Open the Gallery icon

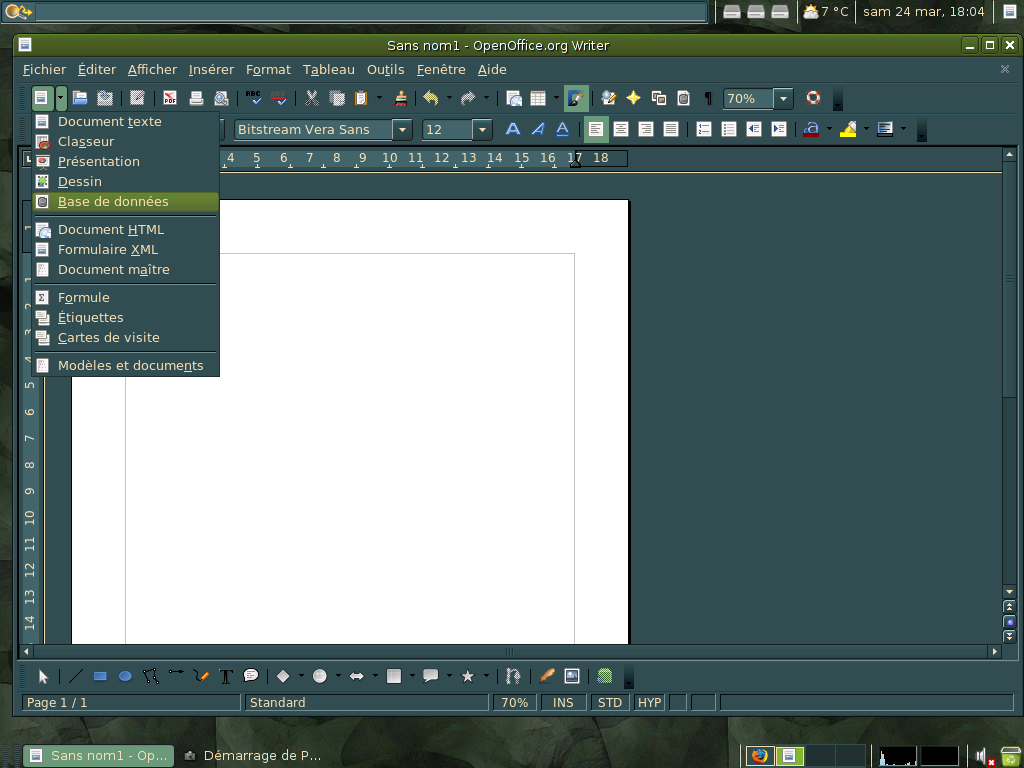click(x=658, y=98)
